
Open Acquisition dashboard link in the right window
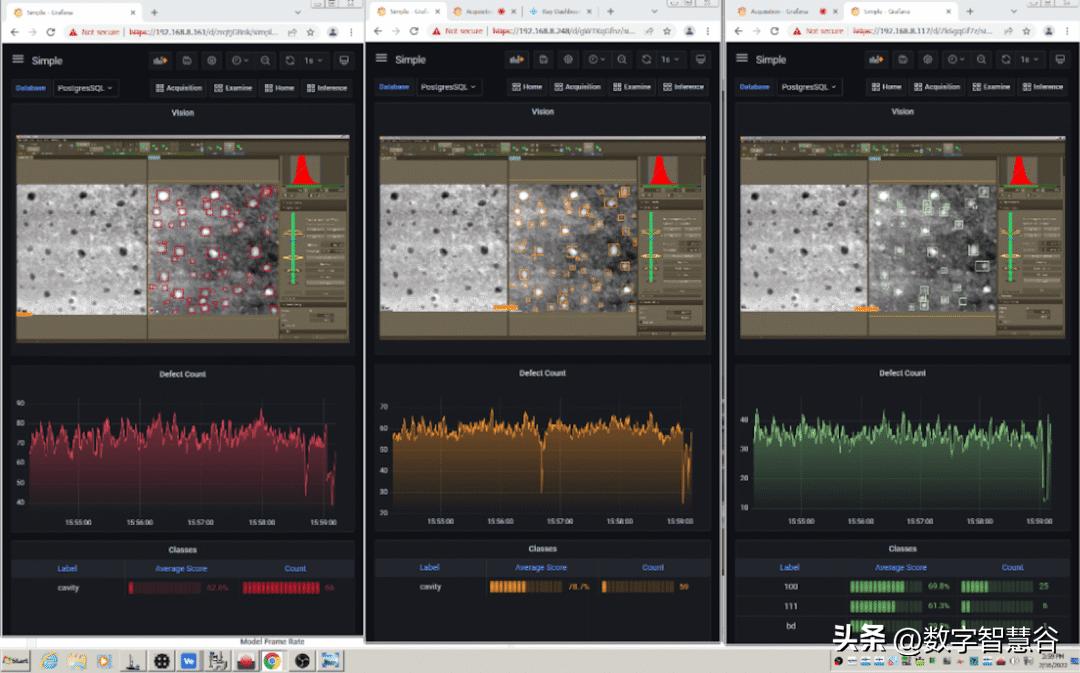point(937,87)
